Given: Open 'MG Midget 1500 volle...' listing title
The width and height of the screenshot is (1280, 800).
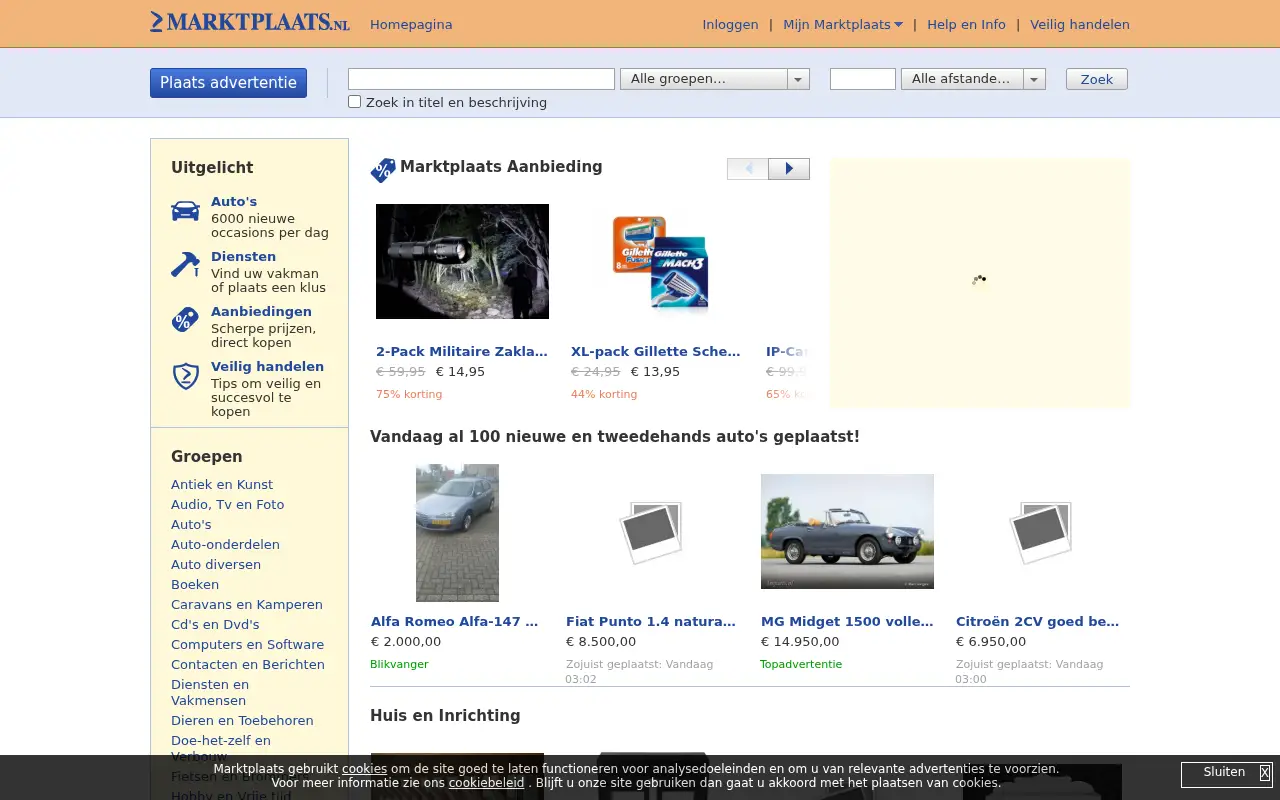Looking at the screenshot, I should [847, 622].
